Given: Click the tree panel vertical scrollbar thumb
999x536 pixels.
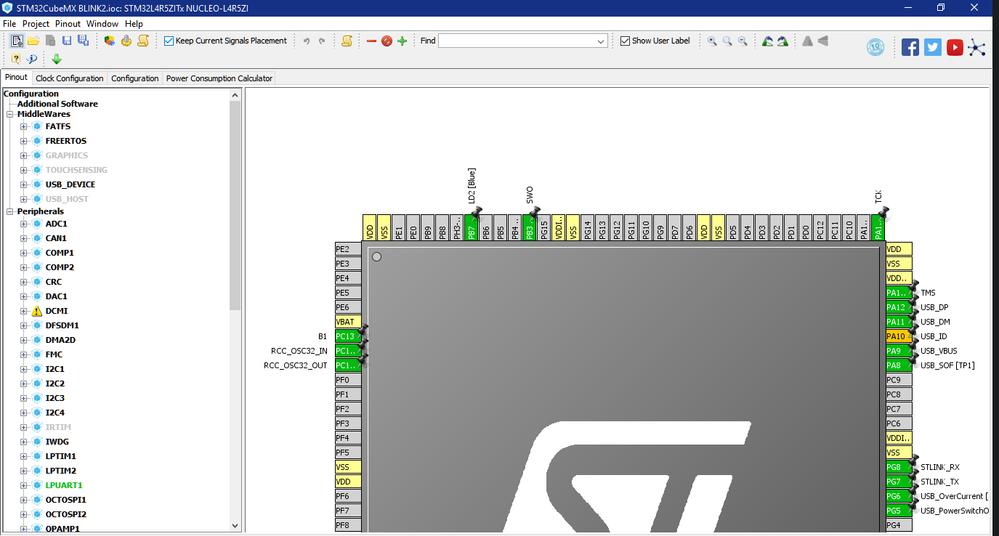Looking at the screenshot, I should tap(235, 206).
